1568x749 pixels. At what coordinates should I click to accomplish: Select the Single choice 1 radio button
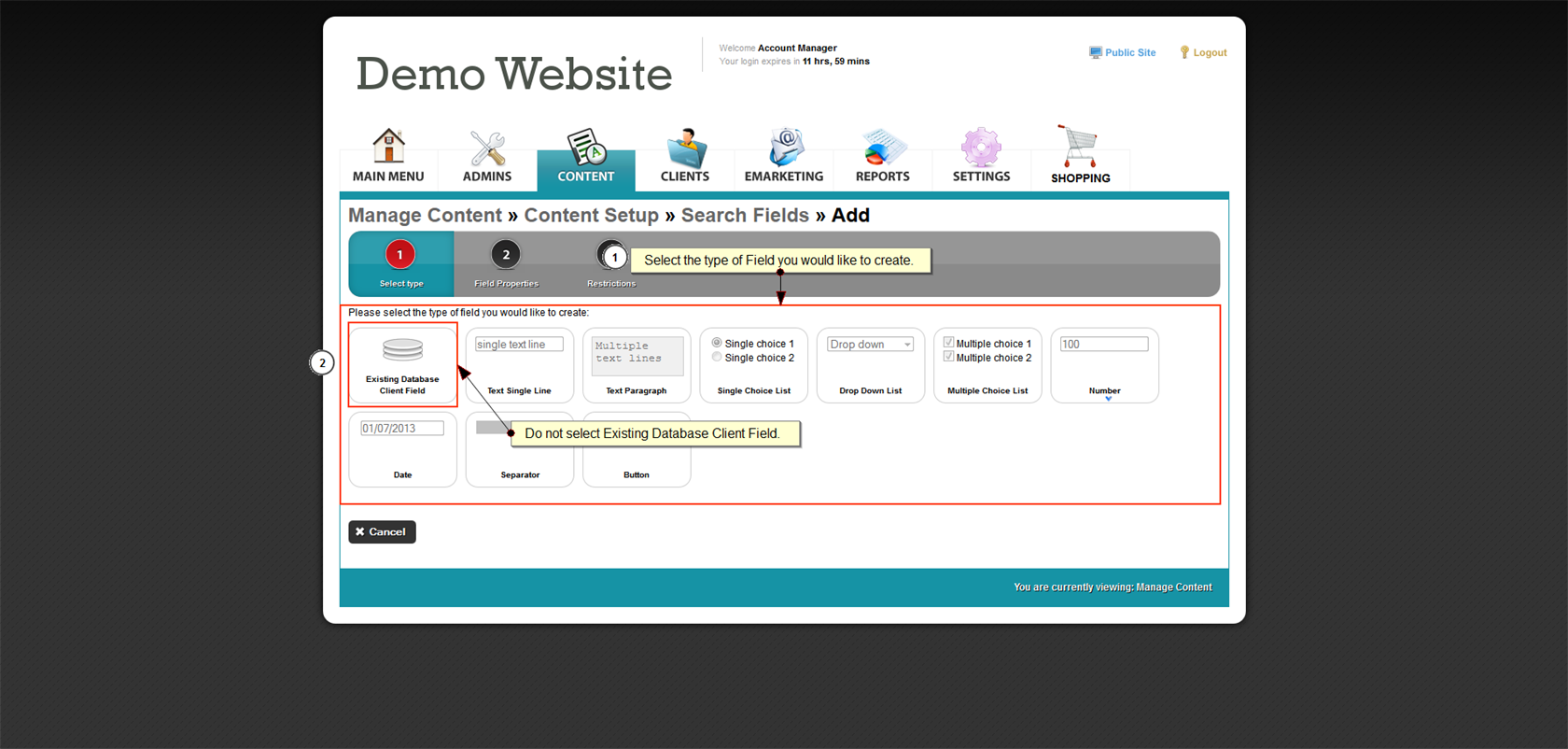(717, 343)
